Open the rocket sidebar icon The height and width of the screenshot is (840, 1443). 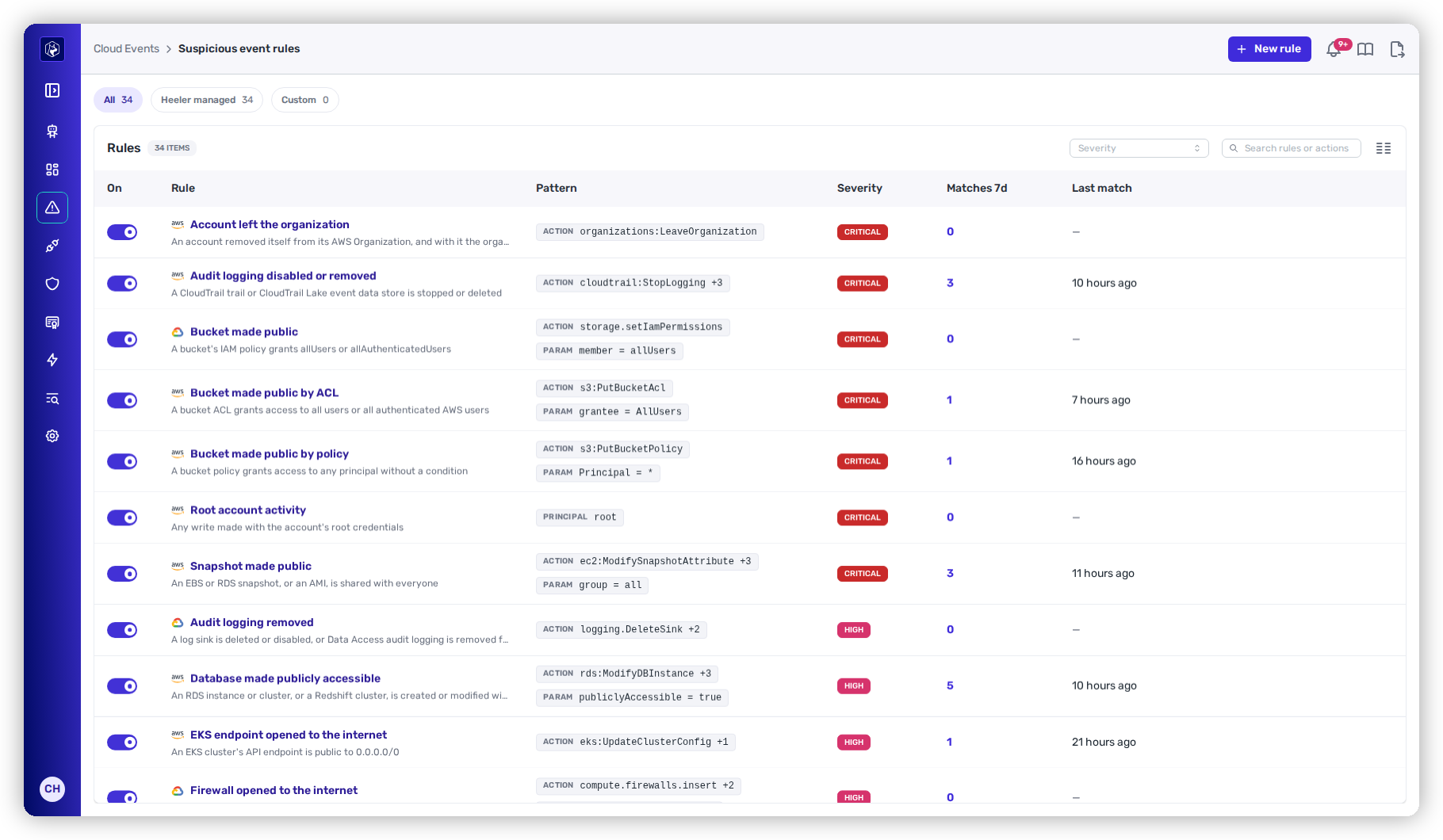pyautogui.click(x=52, y=246)
